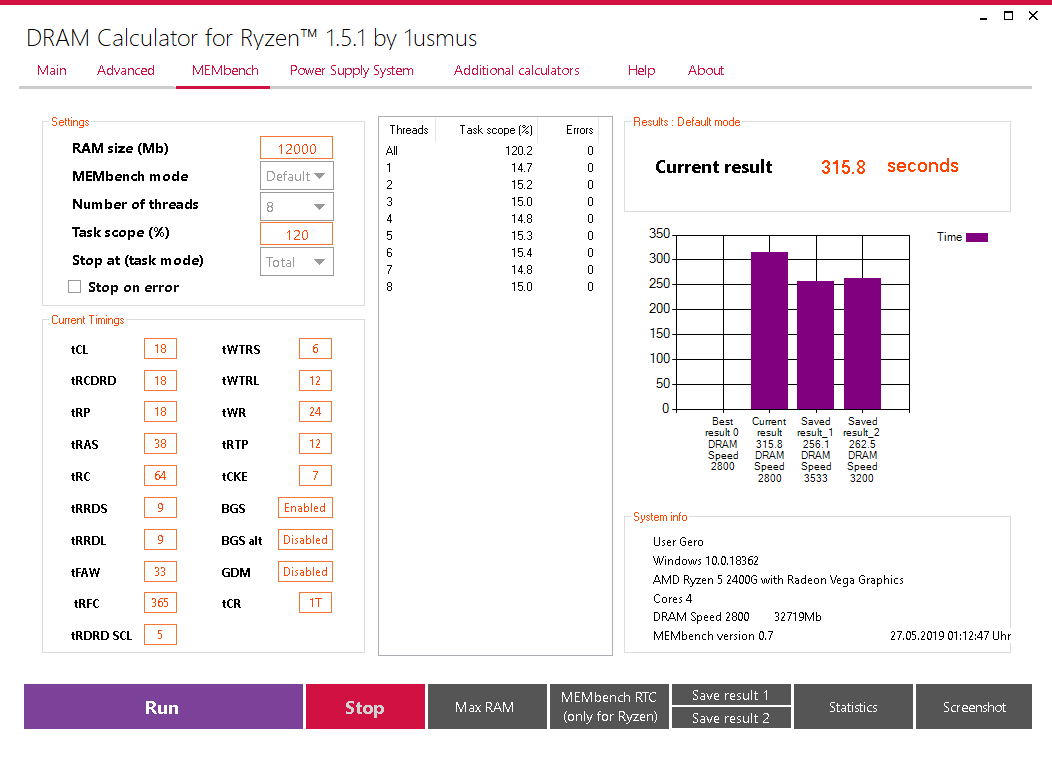Switch to the Advanced tab
The width and height of the screenshot is (1052, 771).
pos(125,70)
